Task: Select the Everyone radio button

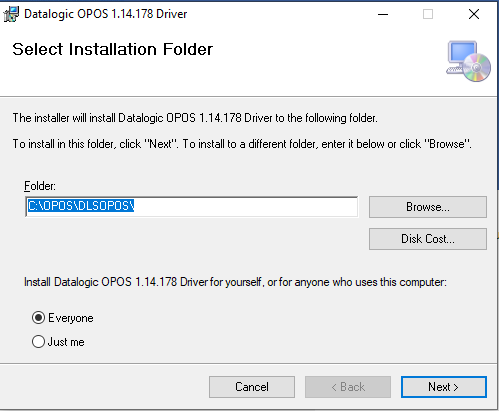Action: coord(38,318)
